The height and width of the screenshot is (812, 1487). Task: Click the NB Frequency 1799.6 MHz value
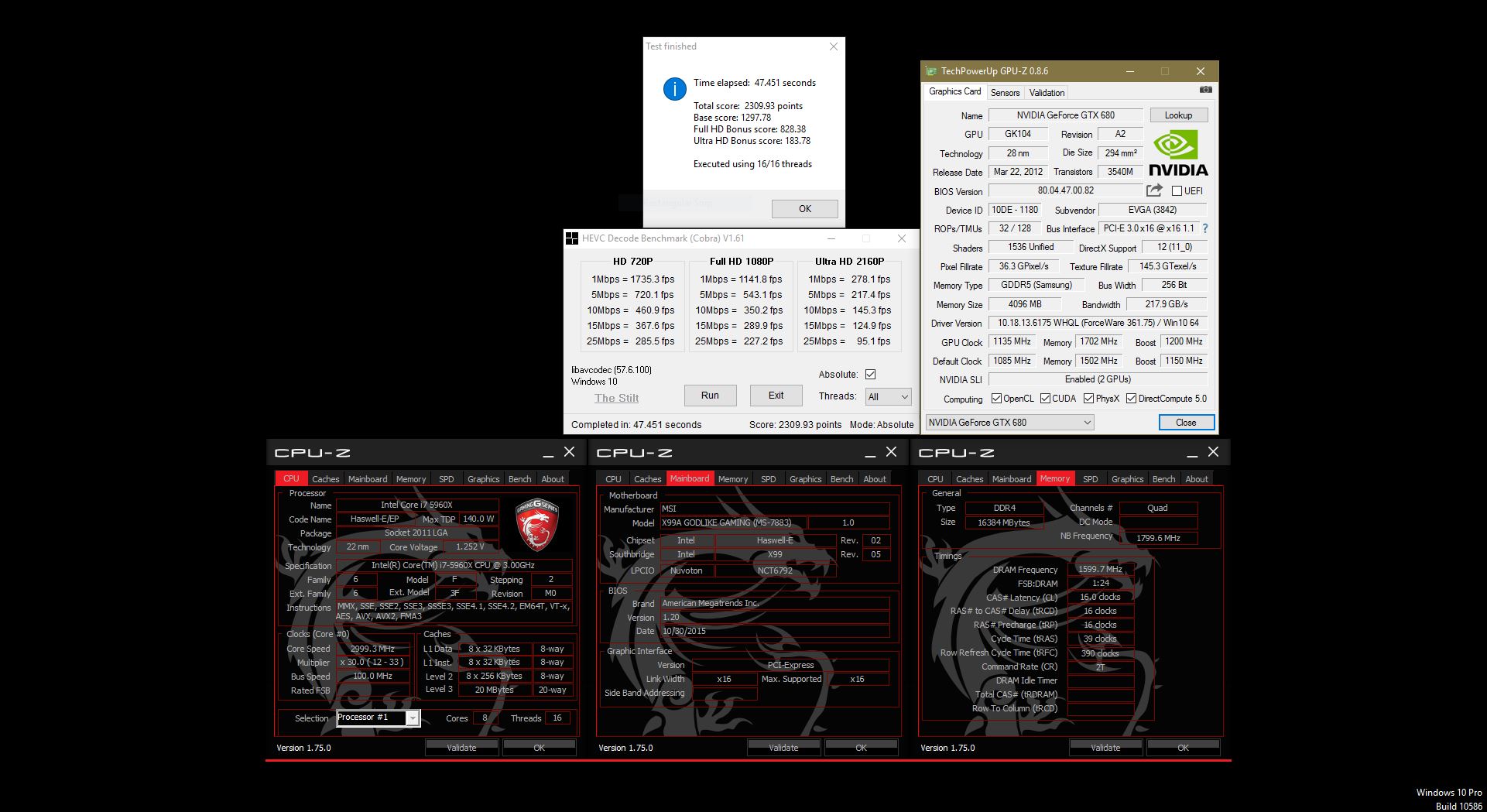(x=1158, y=538)
